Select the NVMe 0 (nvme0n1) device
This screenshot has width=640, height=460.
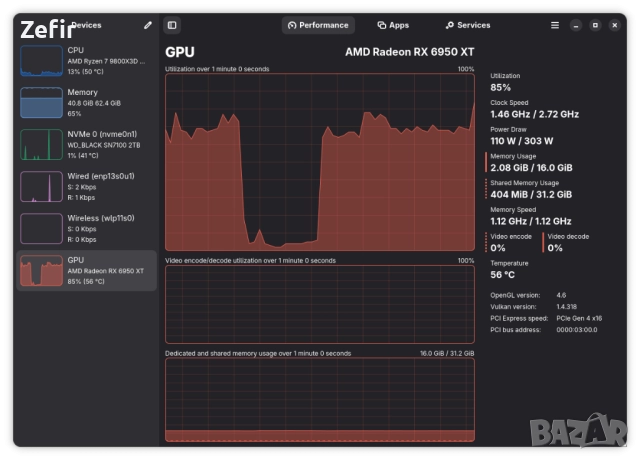(86, 144)
